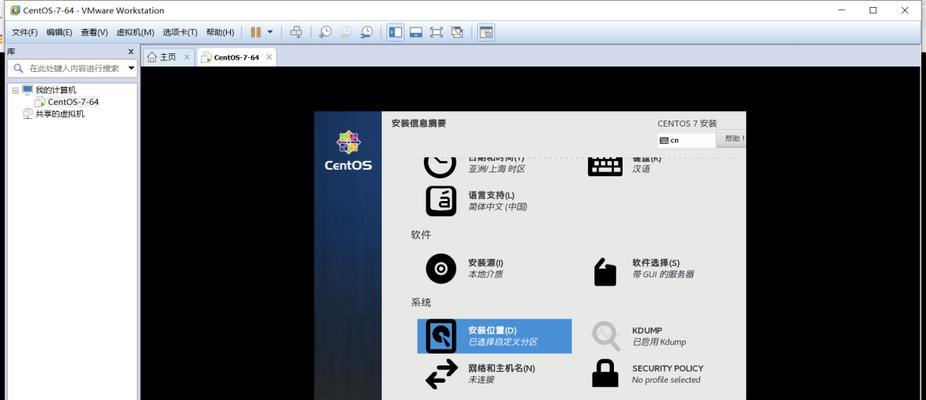Collapse the 我的计算机 tree node
This screenshot has height=400, width=926.
click(15, 90)
